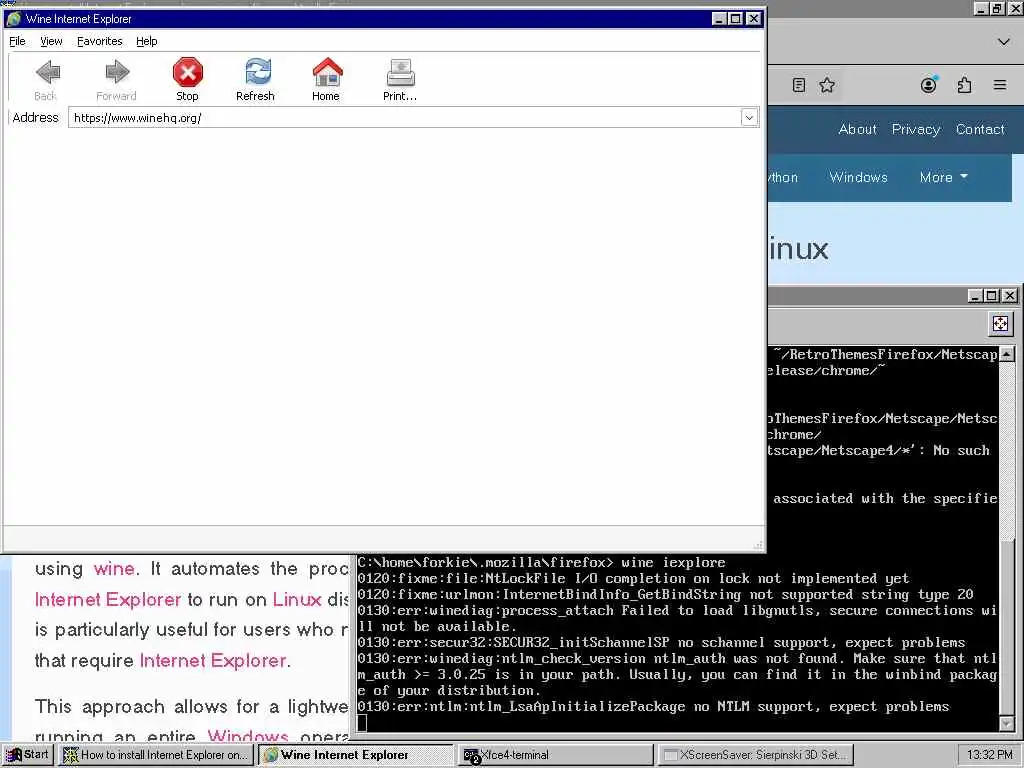Select the Wine Internet Explorer taskbar button
Screen dimensions: 1024x768
point(357,755)
